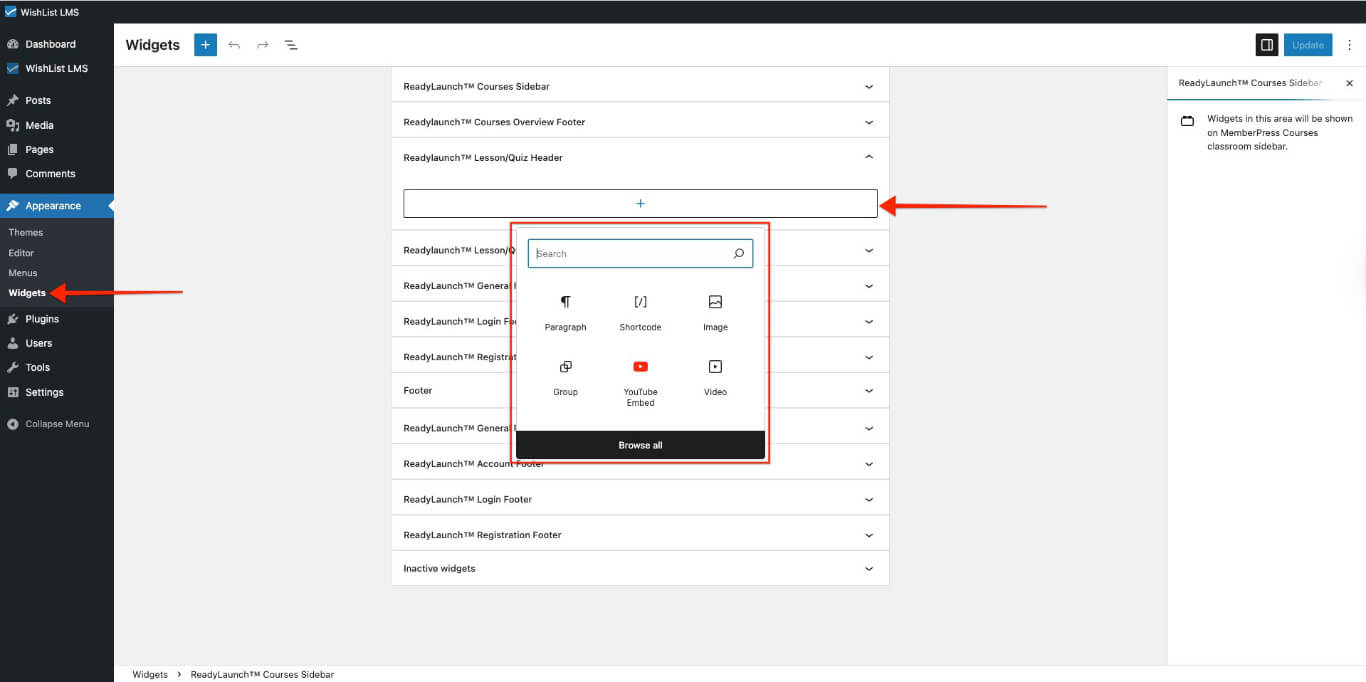Click the Browse all button
The image size is (1366, 682).
[x=640, y=445]
